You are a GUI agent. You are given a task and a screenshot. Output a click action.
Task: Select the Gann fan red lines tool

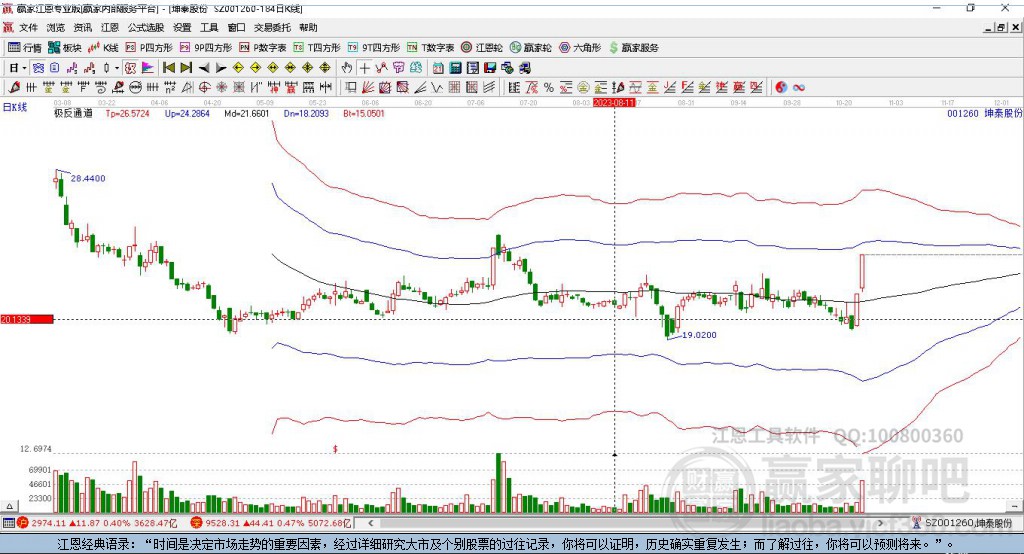[368, 87]
